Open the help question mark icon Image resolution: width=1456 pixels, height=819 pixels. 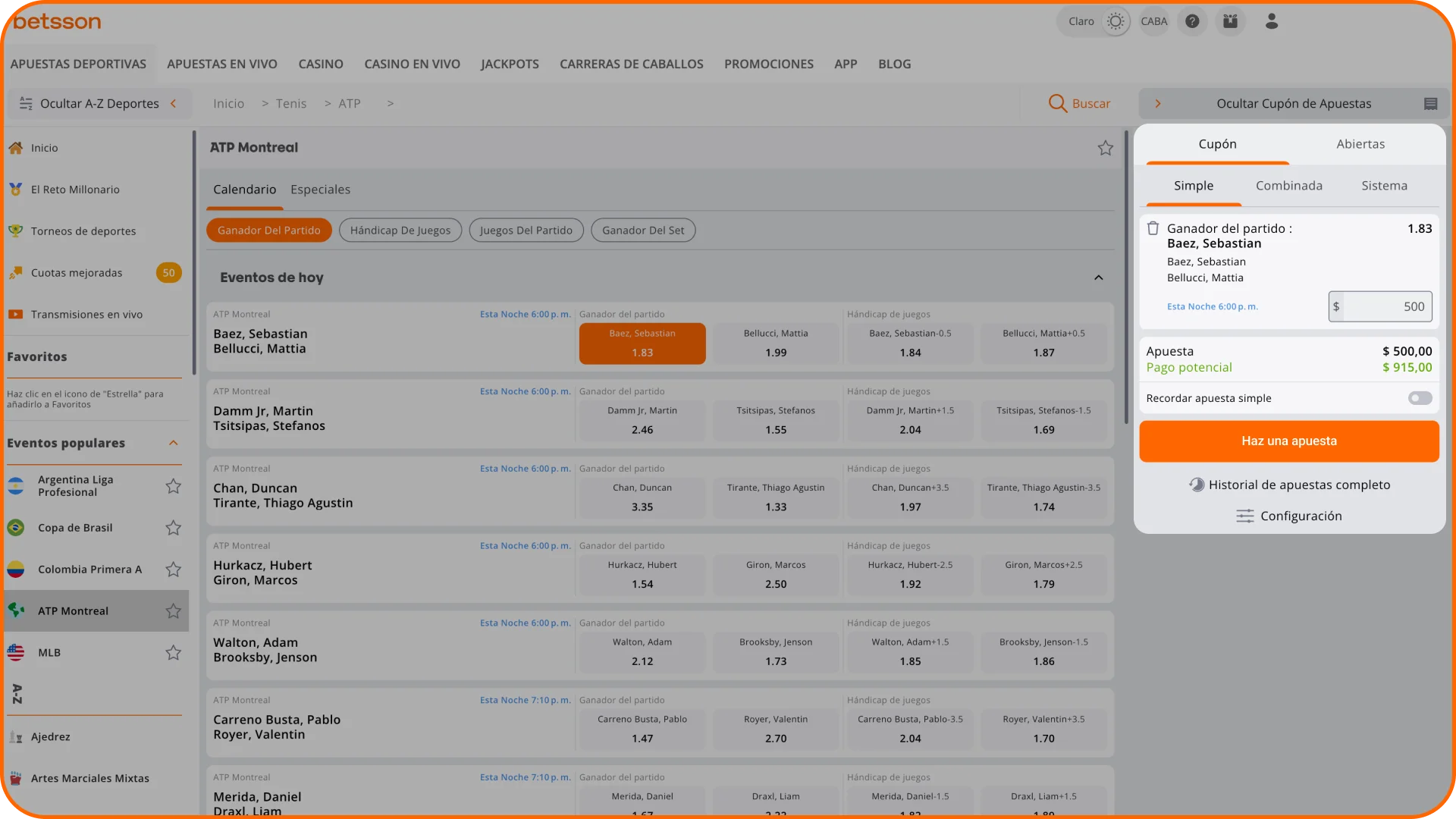[1192, 21]
